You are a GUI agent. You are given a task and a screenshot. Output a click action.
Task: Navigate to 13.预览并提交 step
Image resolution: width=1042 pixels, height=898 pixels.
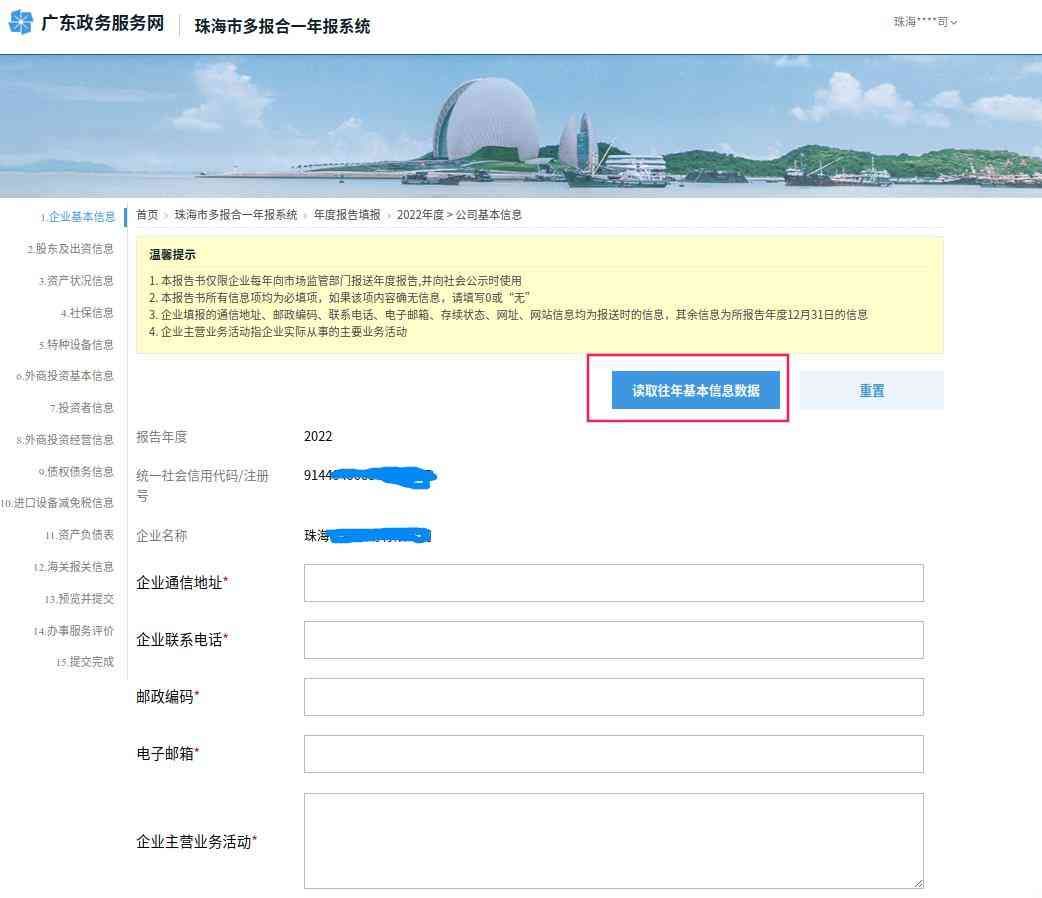[80, 599]
